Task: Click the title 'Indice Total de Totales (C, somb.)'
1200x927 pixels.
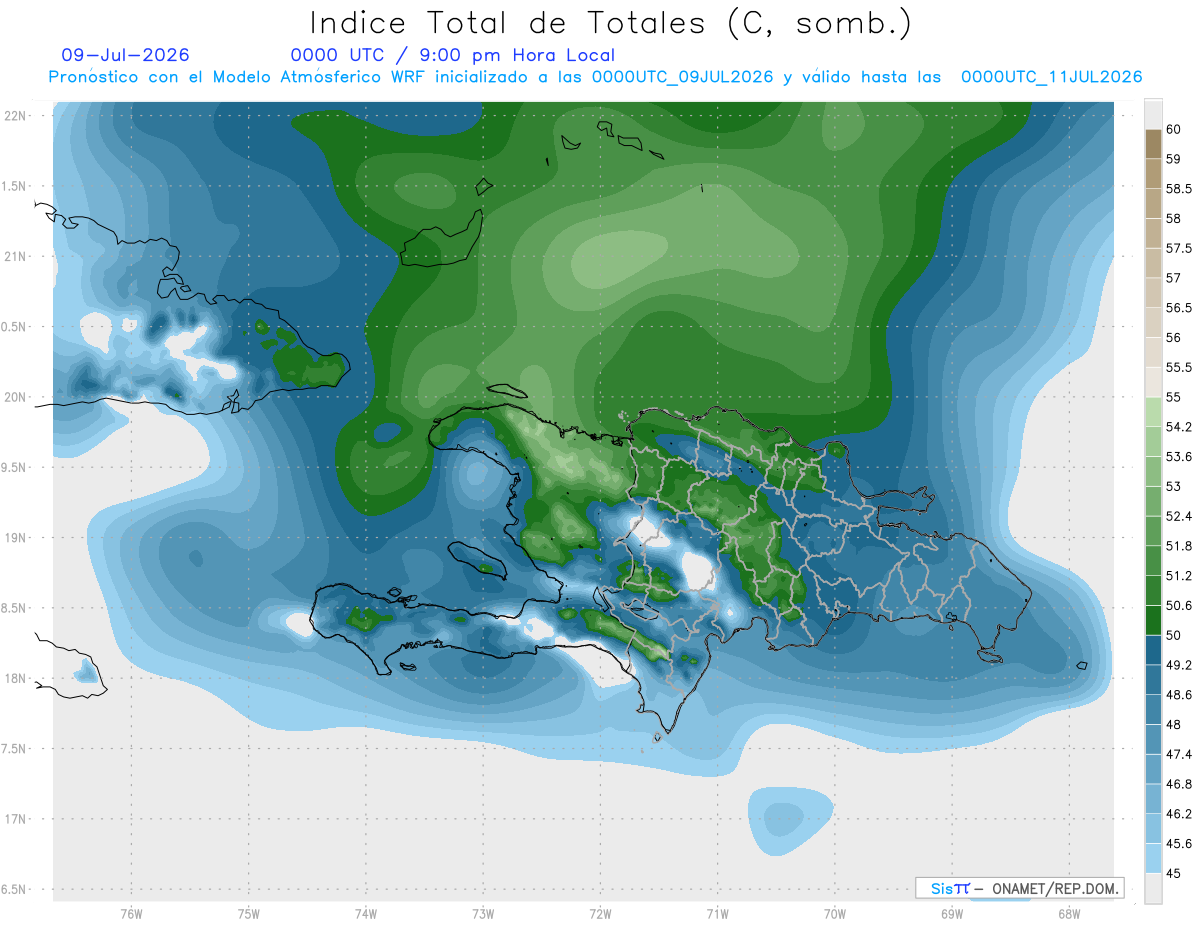Action: tap(611, 23)
